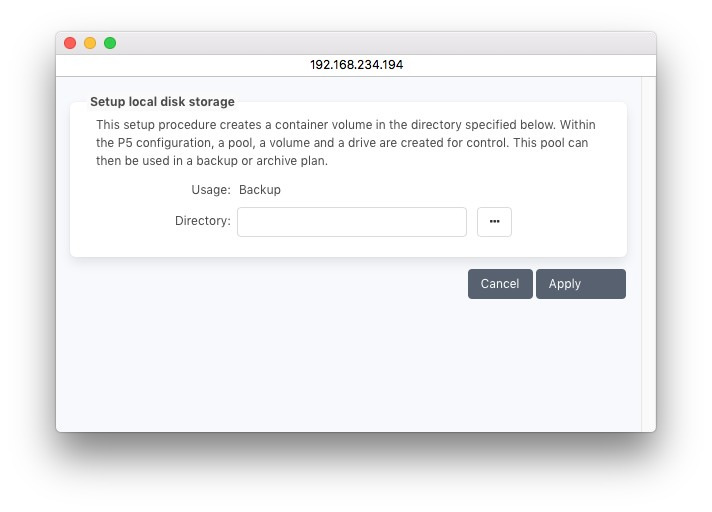Click the Backup usage value
This screenshot has height=512, width=712.
[x=260, y=190]
